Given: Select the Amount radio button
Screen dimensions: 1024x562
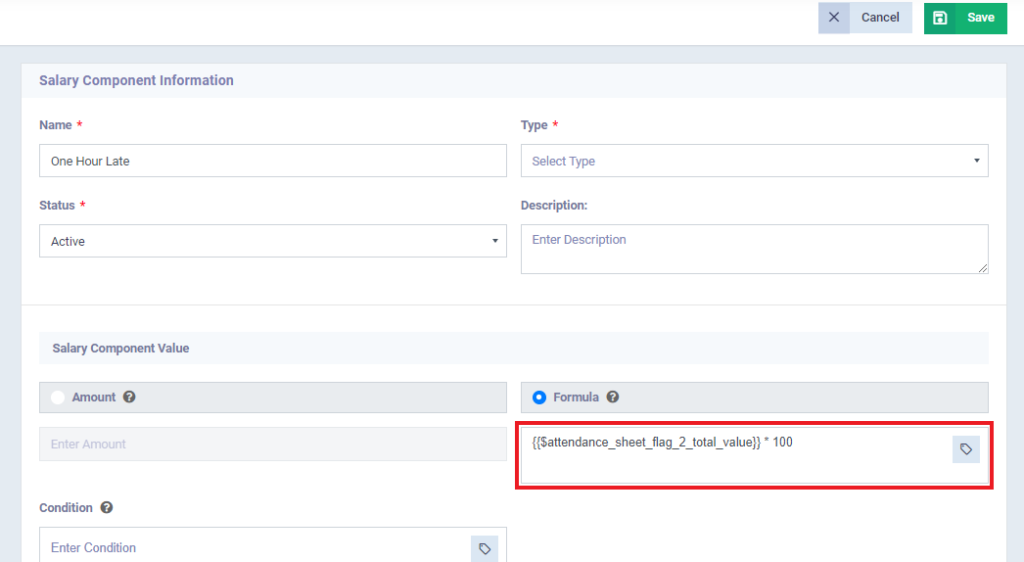Looking at the screenshot, I should [x=58, y=397].
